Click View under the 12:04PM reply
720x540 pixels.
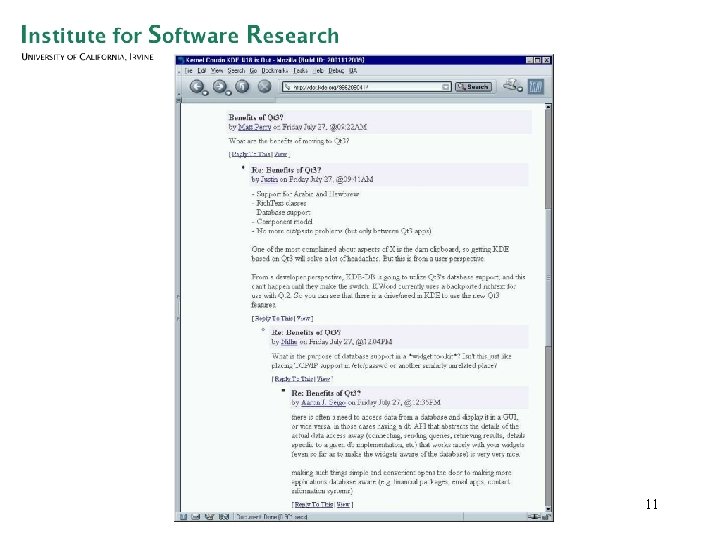tap(323, 379)
